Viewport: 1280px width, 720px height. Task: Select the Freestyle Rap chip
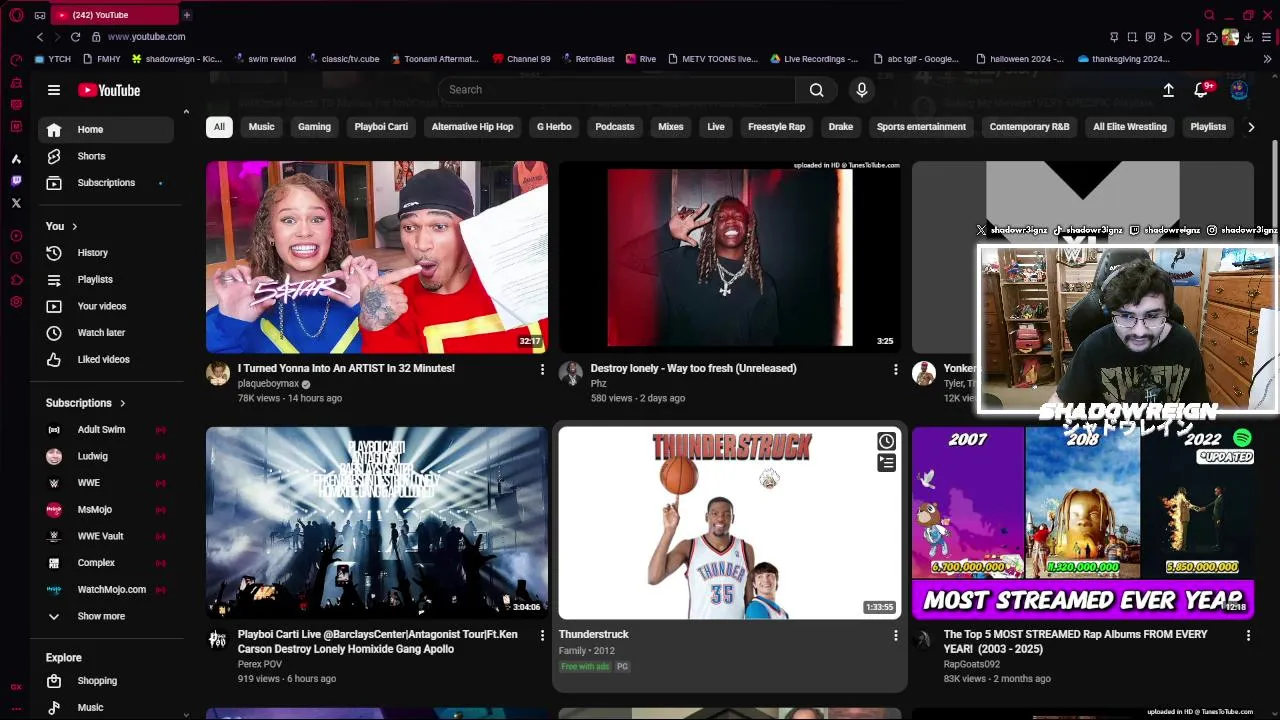pyautogui.click(x=776, y=127)
